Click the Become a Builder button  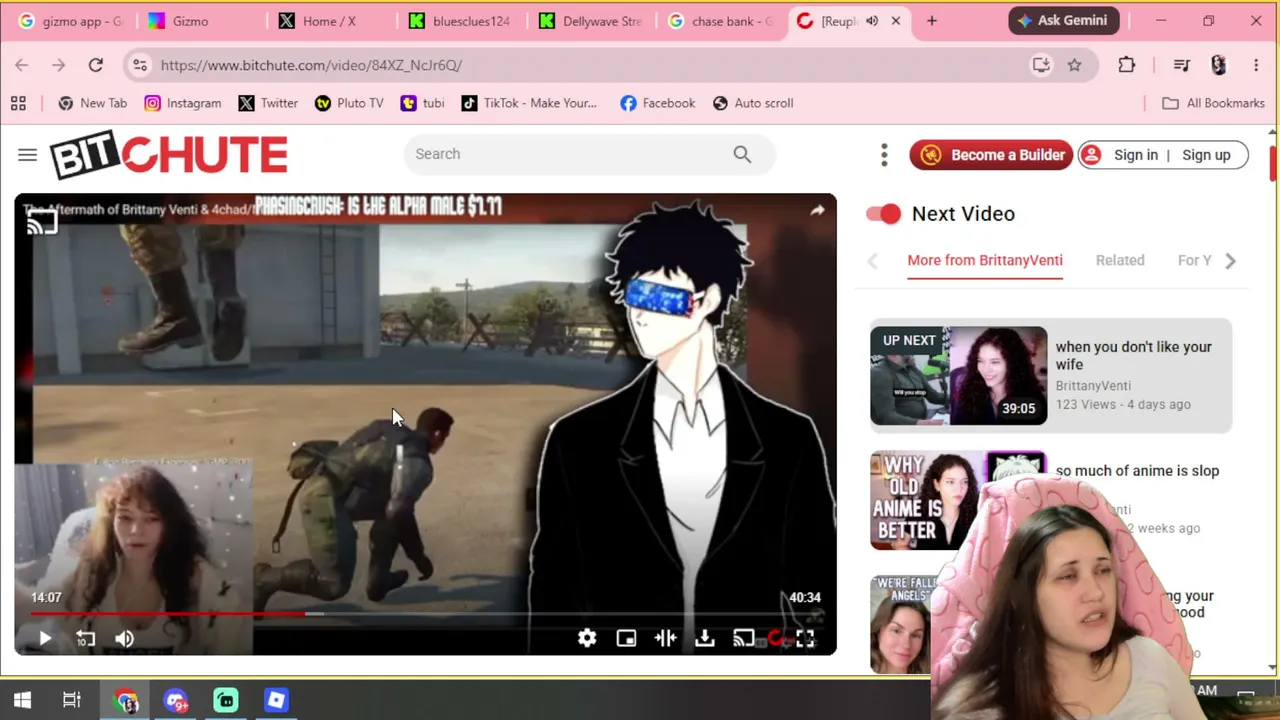991,155
